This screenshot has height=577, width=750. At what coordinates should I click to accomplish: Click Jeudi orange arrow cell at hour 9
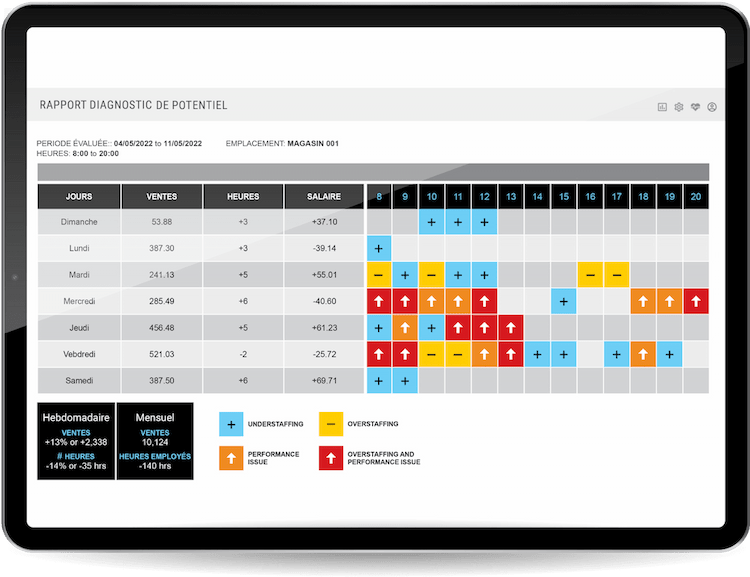[x=405, y=328]
